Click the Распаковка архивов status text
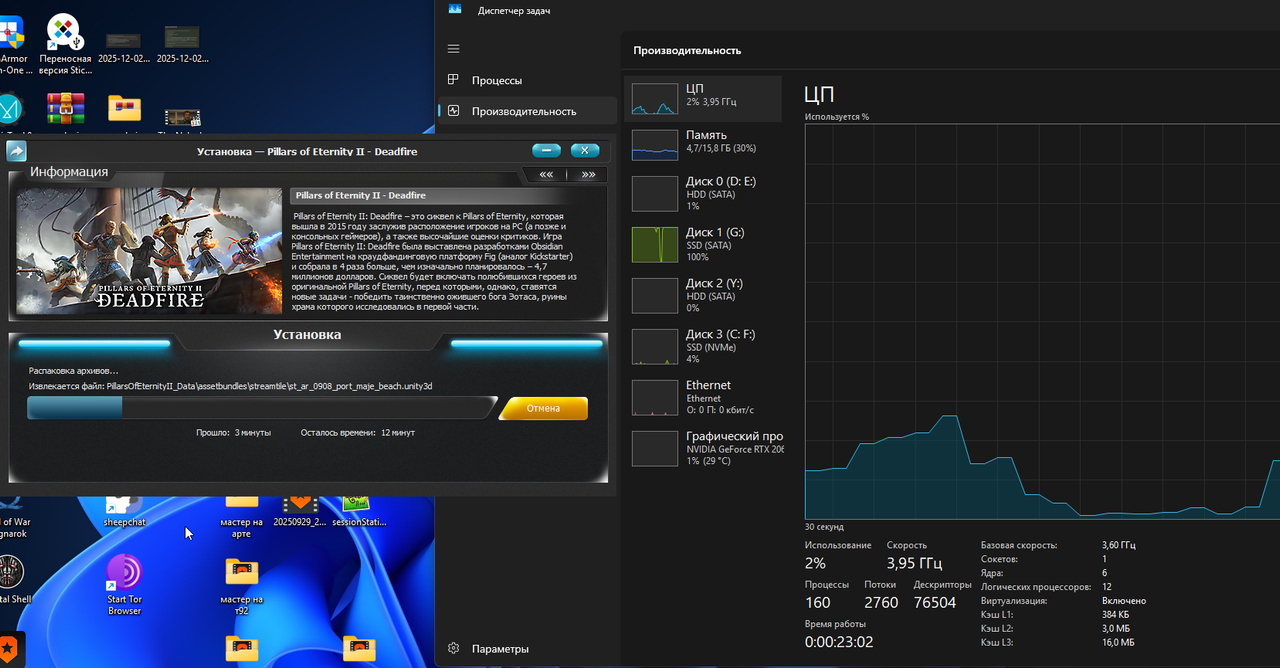Viewport: 1280px width, 668px height. (x=73, y=370)
